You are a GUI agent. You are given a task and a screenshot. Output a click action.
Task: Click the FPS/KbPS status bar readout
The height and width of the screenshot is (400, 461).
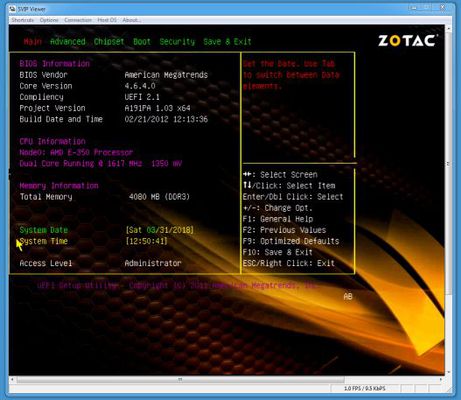click(365, 389)
